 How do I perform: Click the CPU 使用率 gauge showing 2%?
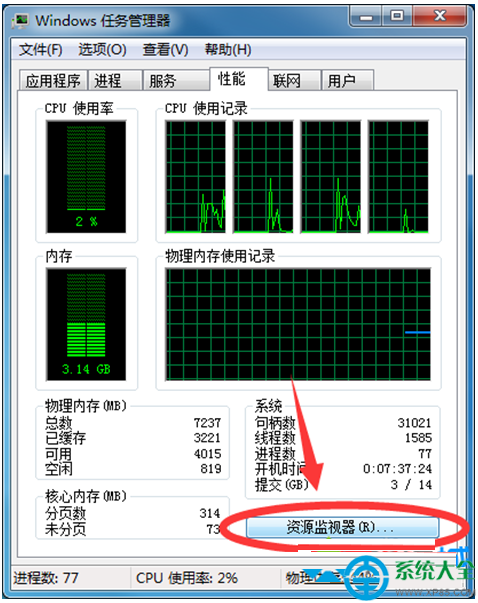[x=86, y=177]
